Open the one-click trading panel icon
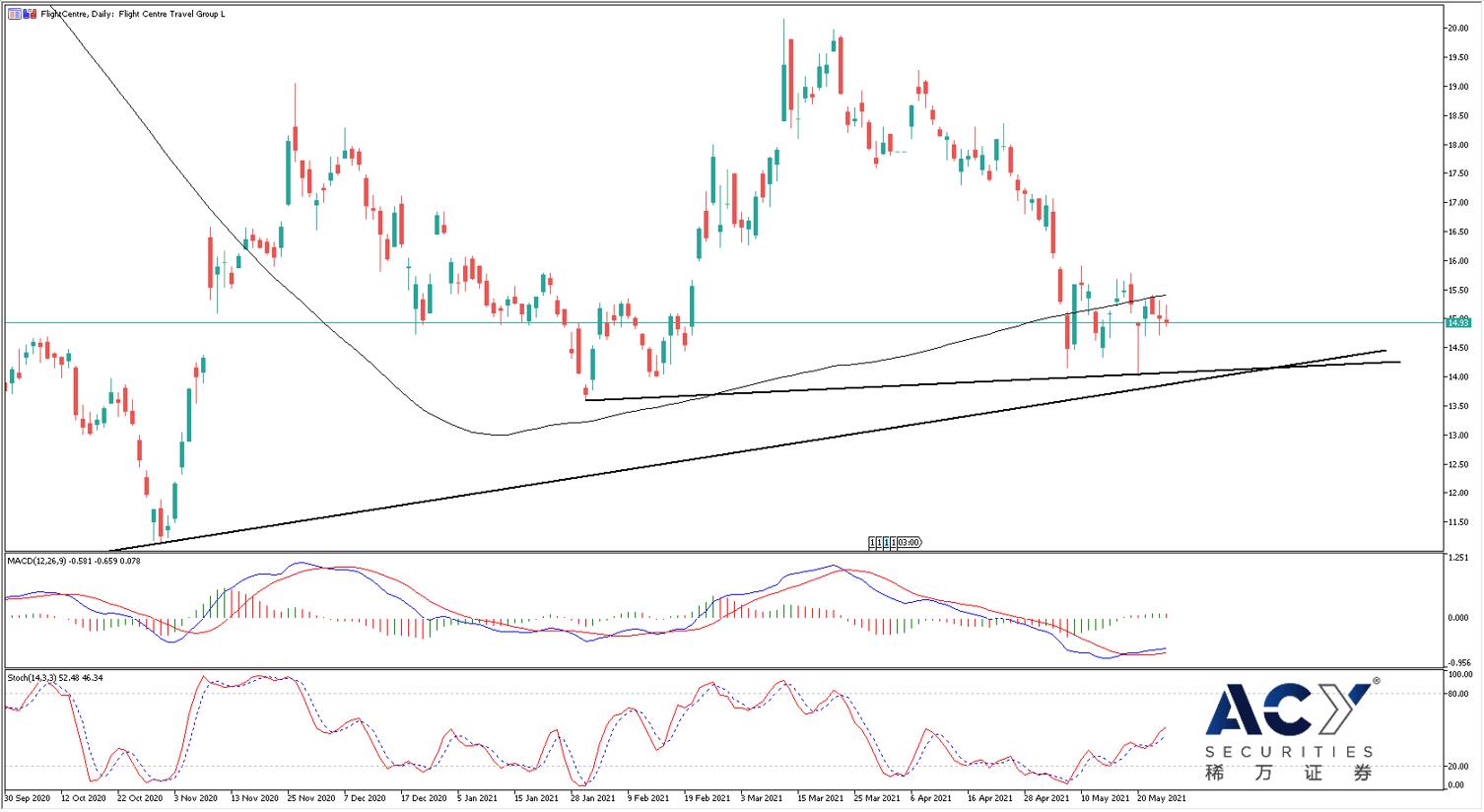1484x812 pixels. point(15,15)
